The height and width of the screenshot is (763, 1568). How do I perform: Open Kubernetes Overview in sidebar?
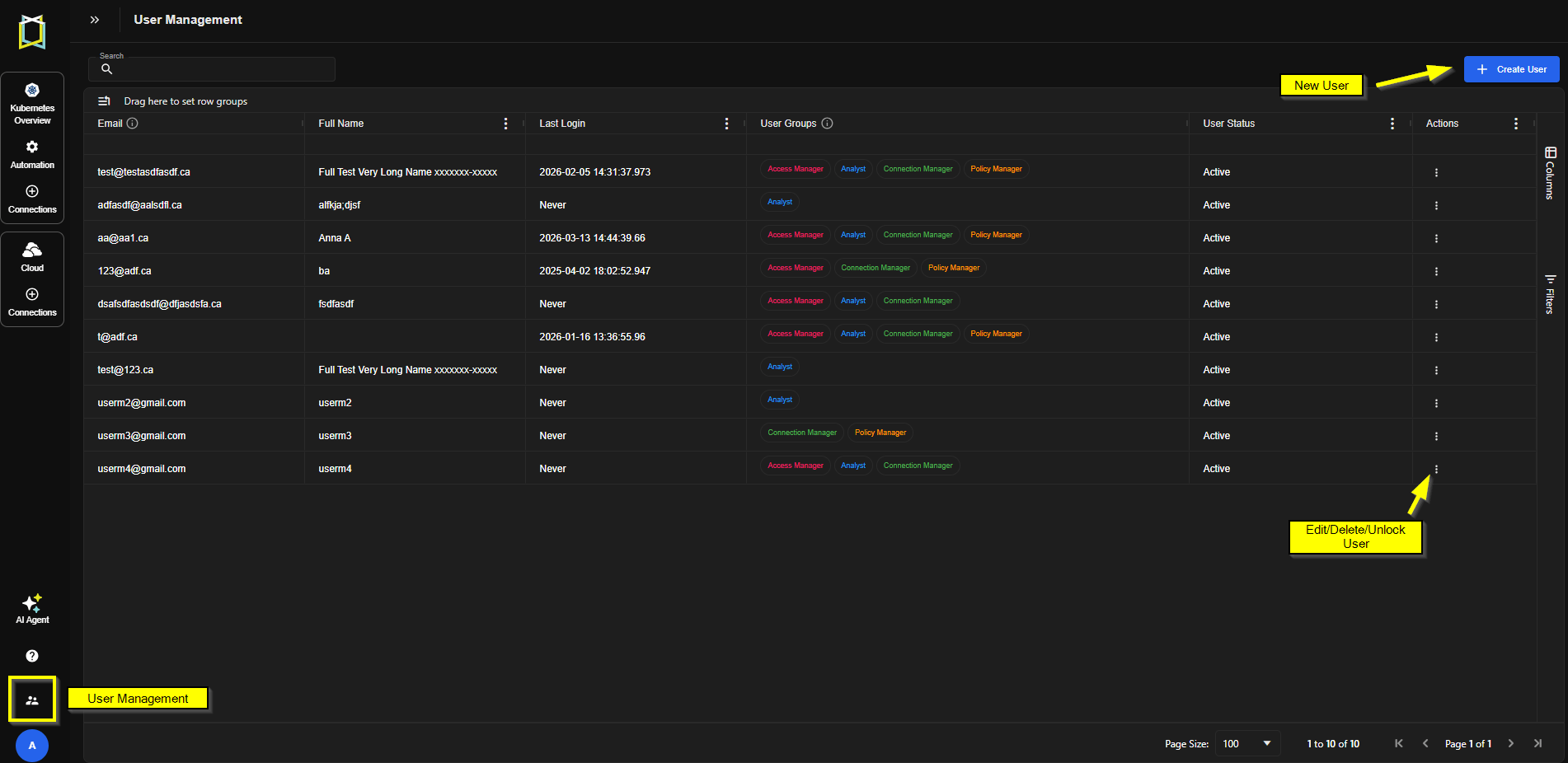coord(32,104)
